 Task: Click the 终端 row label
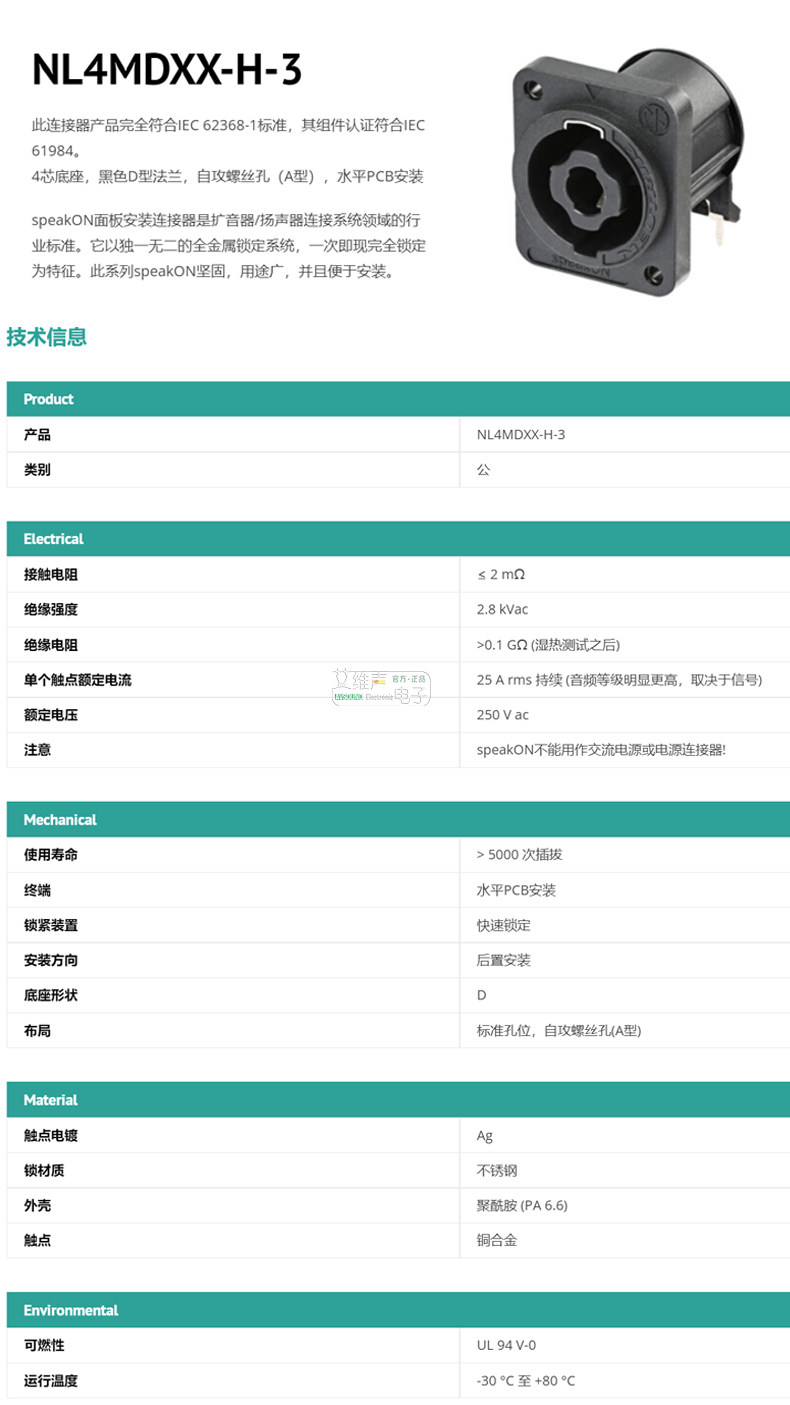click(37, 890)
